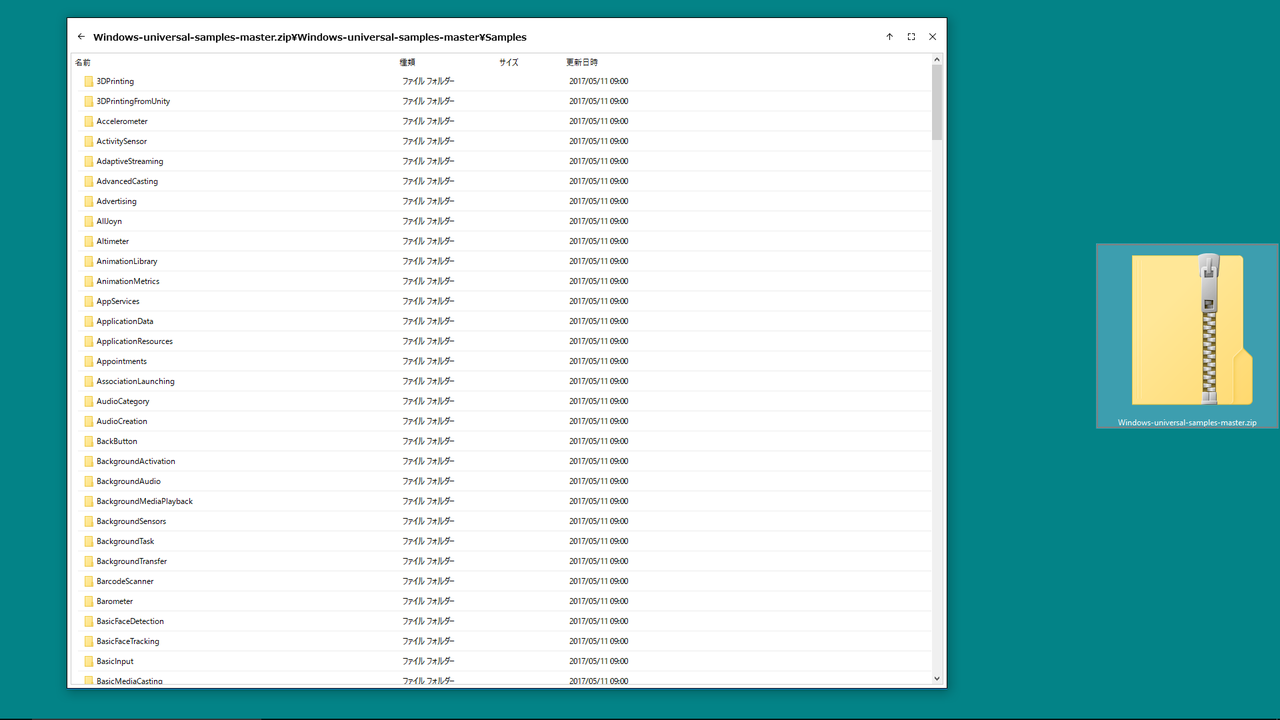Select the 3DPrinting folder icon

coord(89,81)
